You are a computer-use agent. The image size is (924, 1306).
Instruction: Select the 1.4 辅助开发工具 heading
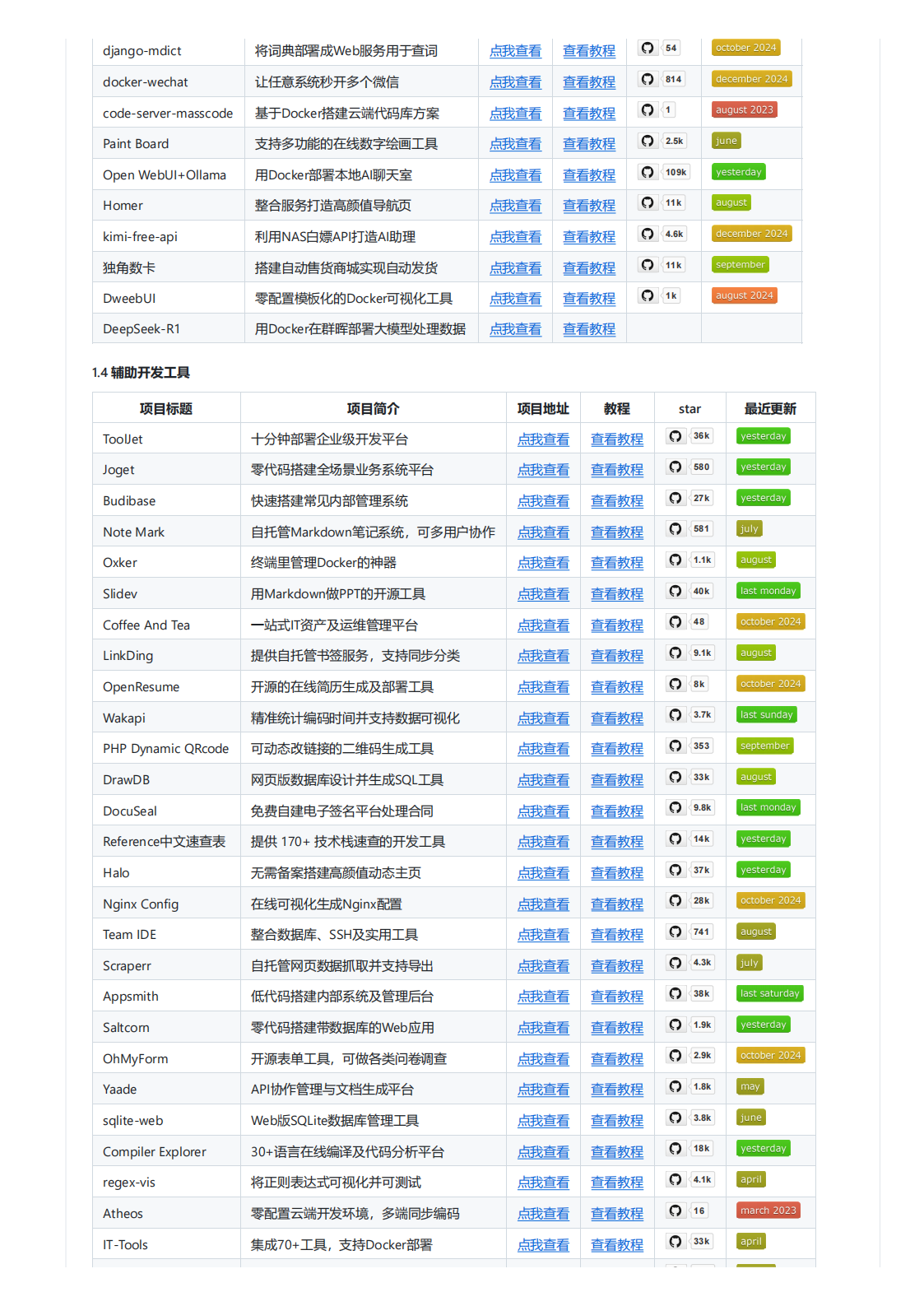141,373
